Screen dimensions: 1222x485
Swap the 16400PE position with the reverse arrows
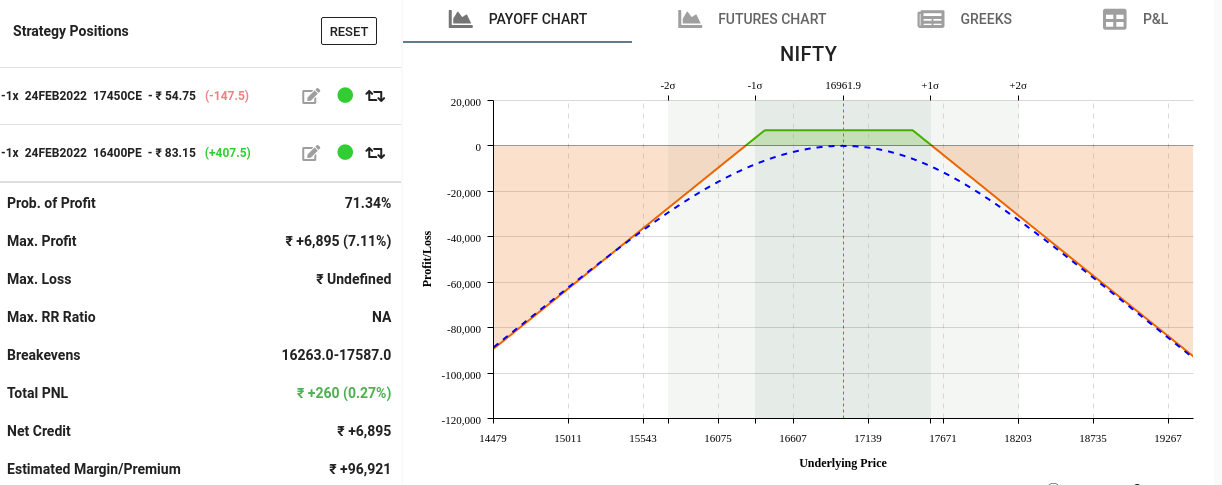click(x=375, y=153)
